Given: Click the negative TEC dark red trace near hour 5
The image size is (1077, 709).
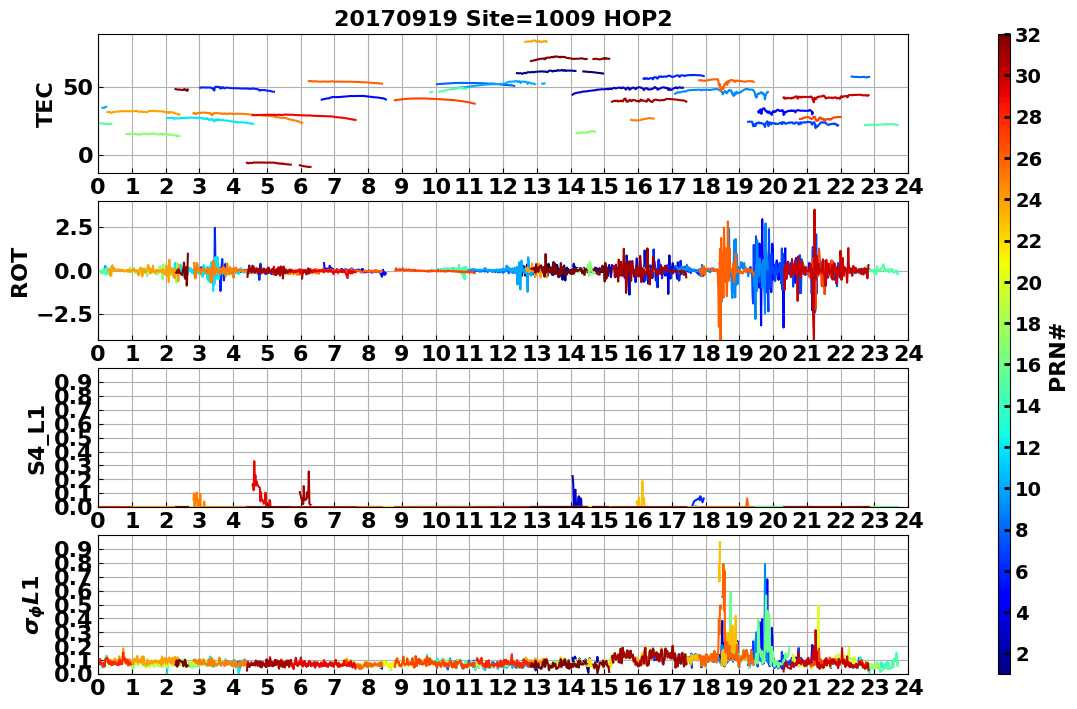Looking at the screenshot, I should coord(269,163).
